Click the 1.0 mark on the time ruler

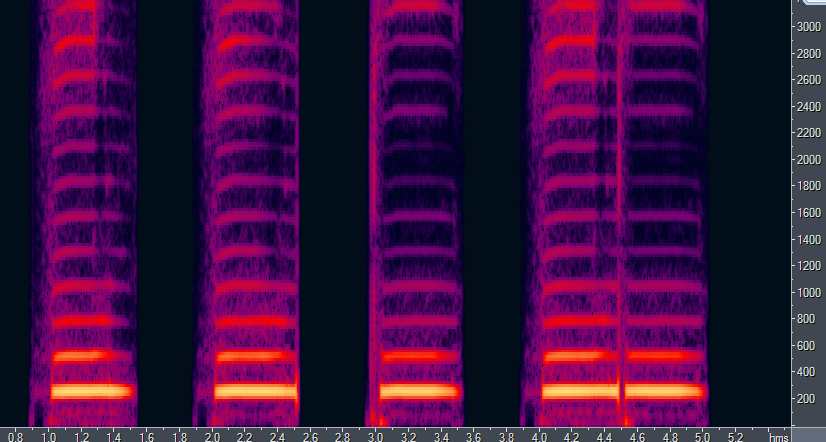tap(49, 437)
